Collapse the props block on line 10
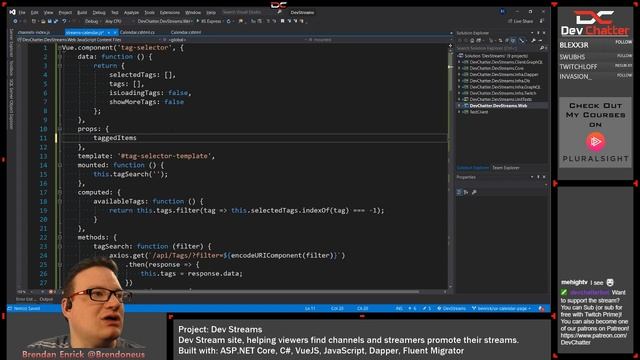This screenshot has width=640, height=360. point(60,129)
